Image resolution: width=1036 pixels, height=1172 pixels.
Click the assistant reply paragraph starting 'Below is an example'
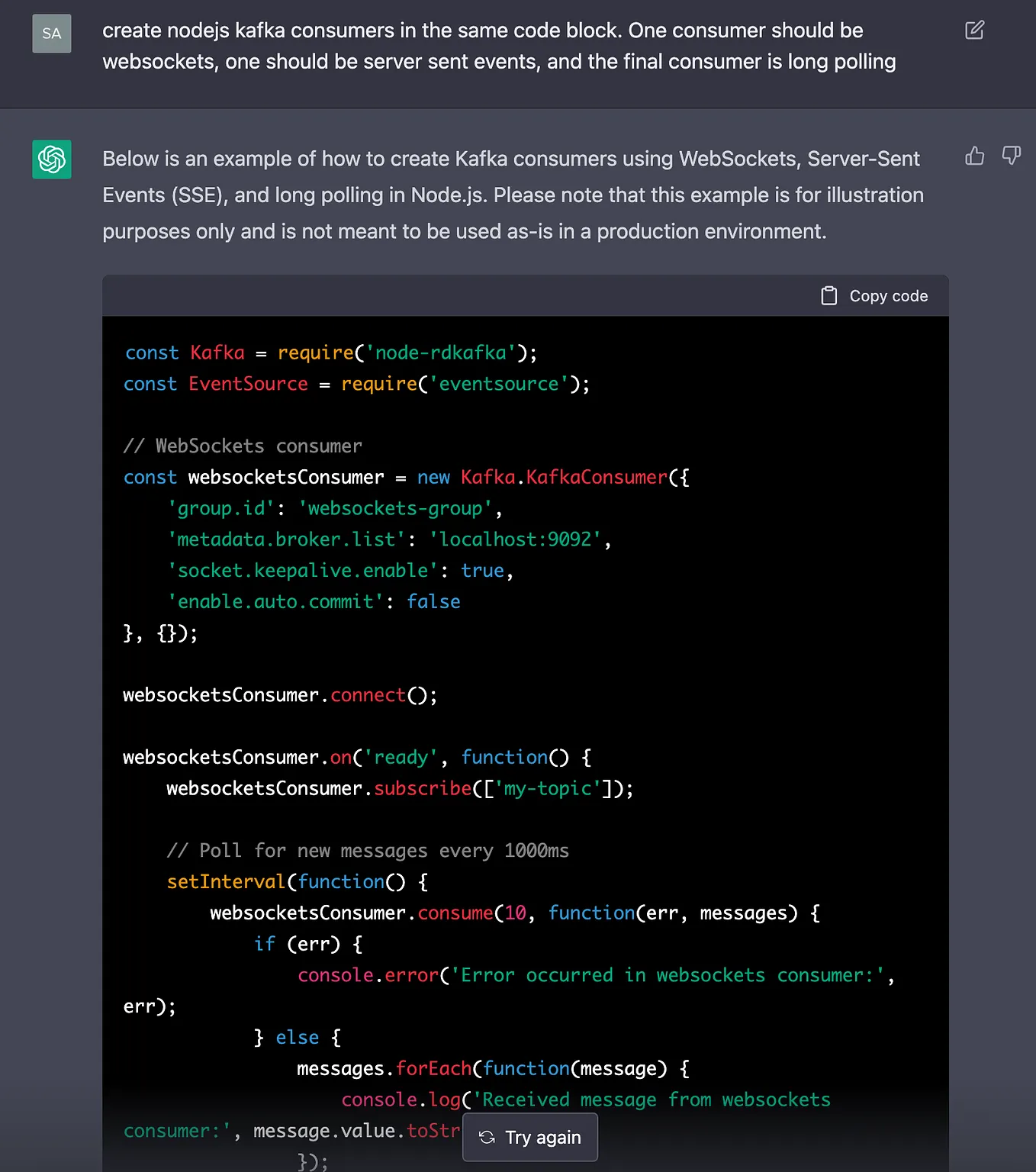tap(513, 195)
